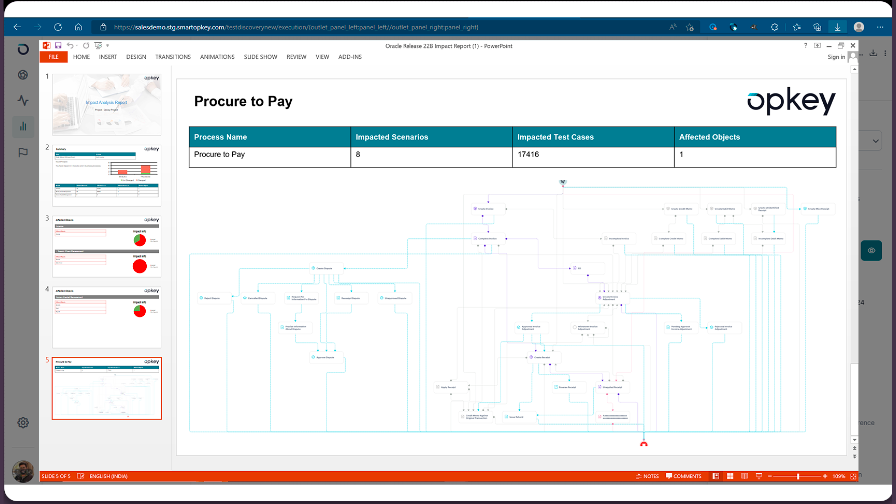Click the zoom out minus button

coord(770,476)
